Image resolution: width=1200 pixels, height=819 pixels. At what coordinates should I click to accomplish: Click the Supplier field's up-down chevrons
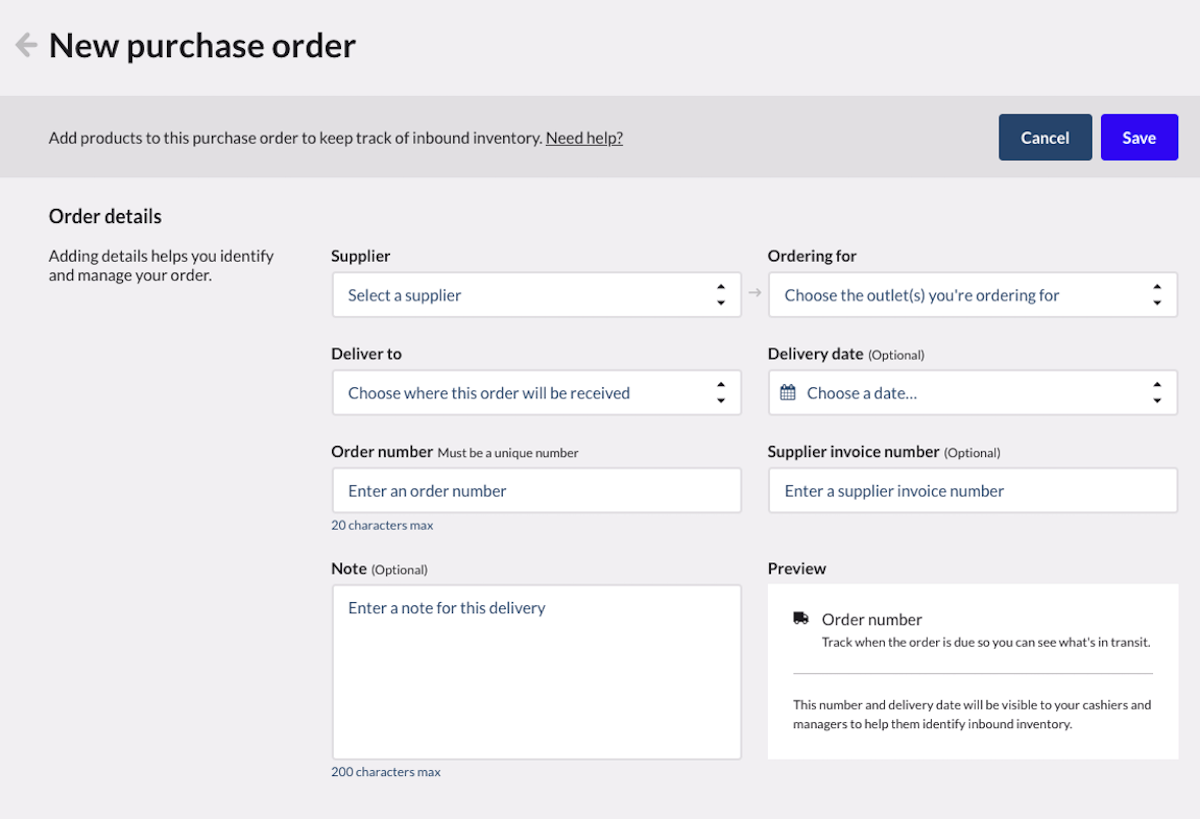tap(720, 295)
